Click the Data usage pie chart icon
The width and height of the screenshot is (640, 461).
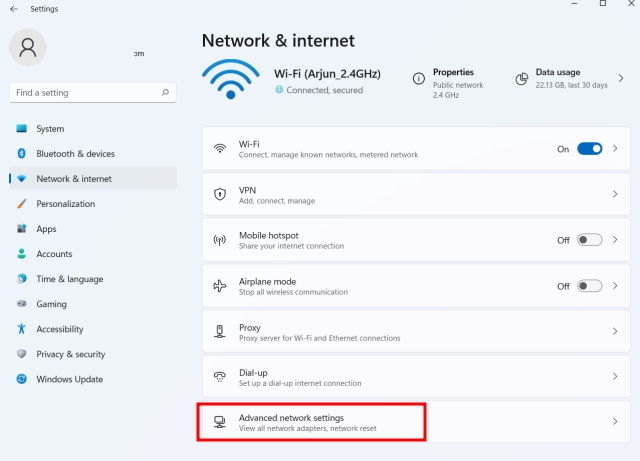pyautogui.click(x=522, y=78)
